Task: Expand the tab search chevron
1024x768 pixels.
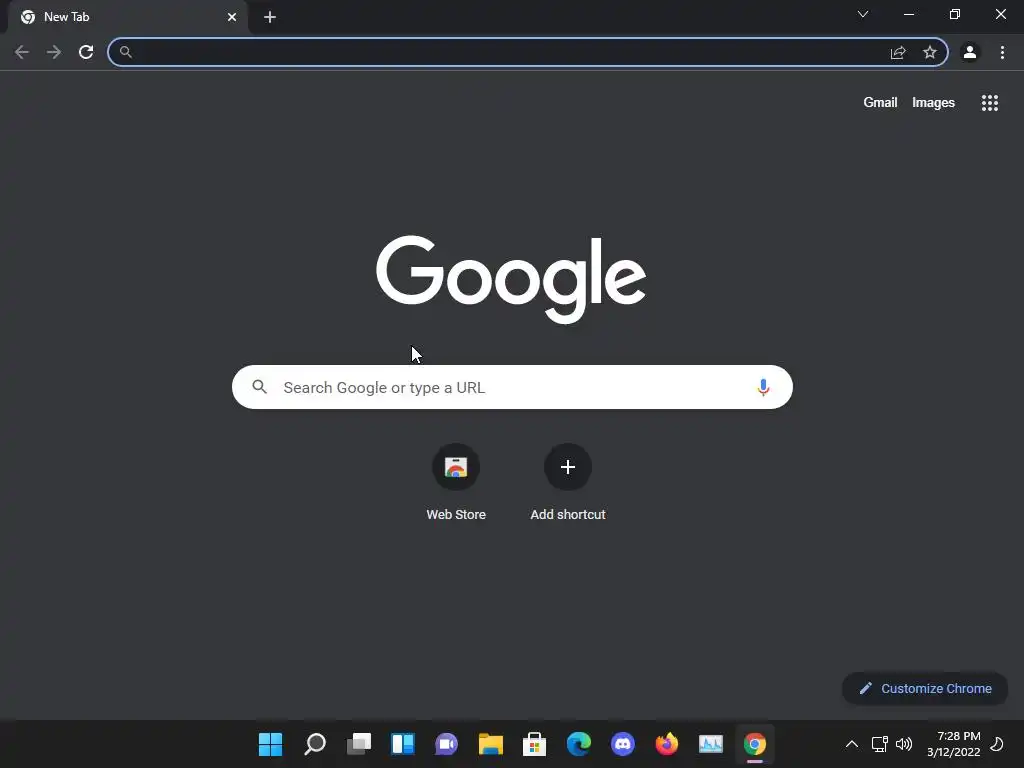Action: (x=863, y=14)
